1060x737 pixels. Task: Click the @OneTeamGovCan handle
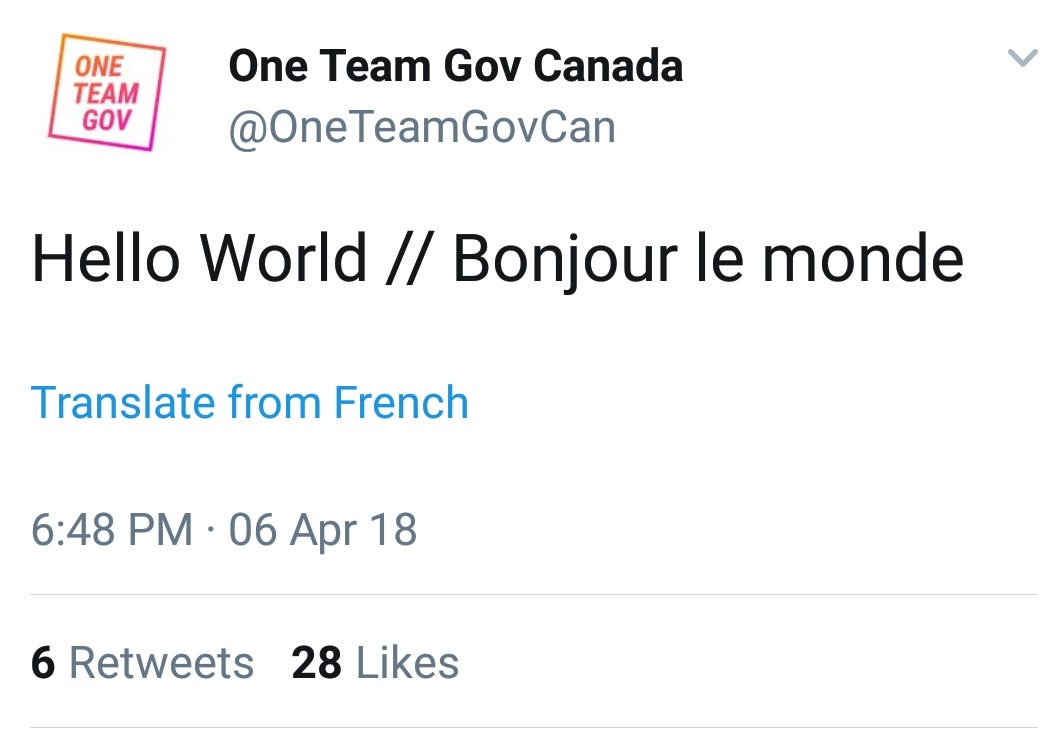(422, 127)
